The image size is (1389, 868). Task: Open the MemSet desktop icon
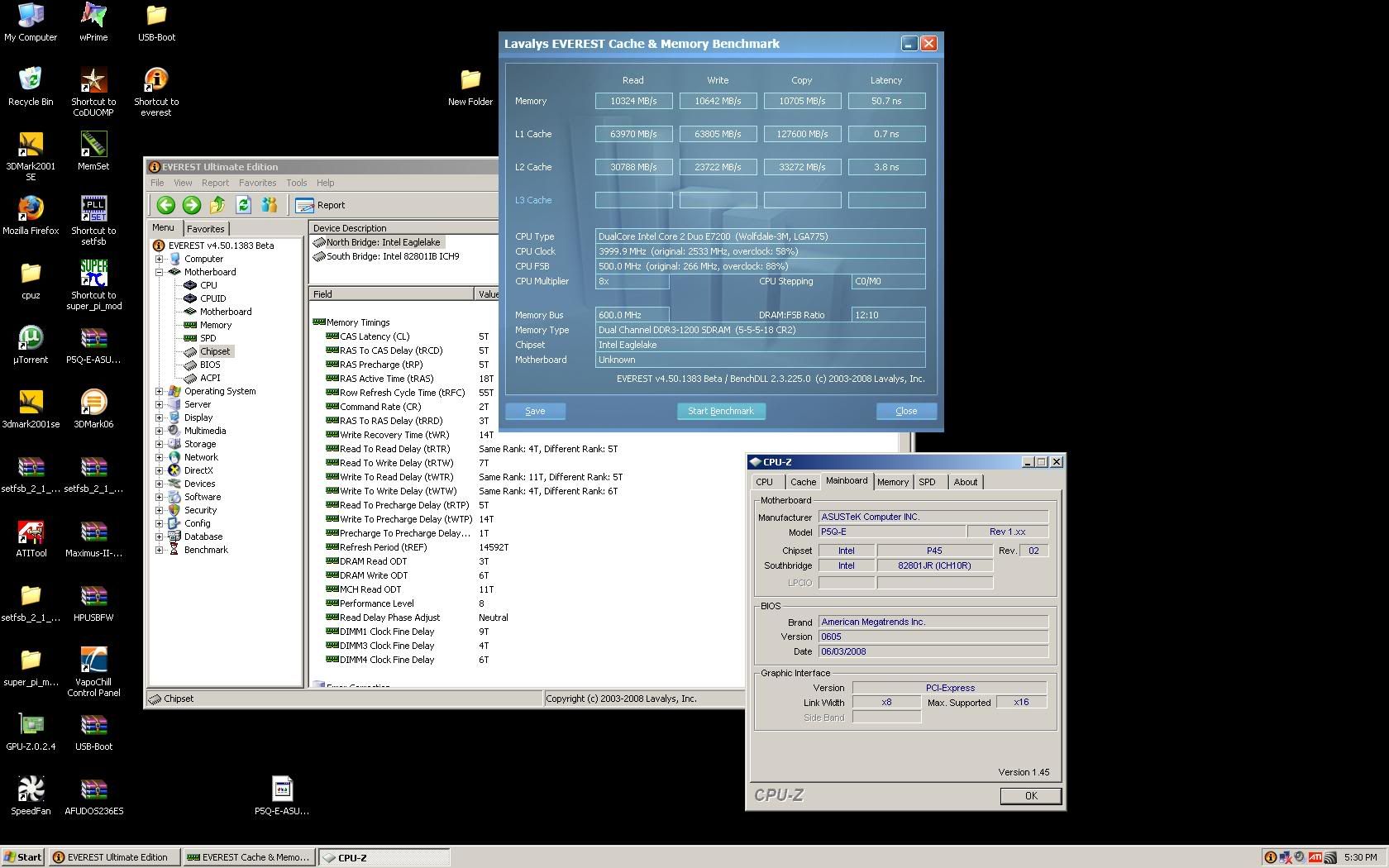[x=93, y=151]
